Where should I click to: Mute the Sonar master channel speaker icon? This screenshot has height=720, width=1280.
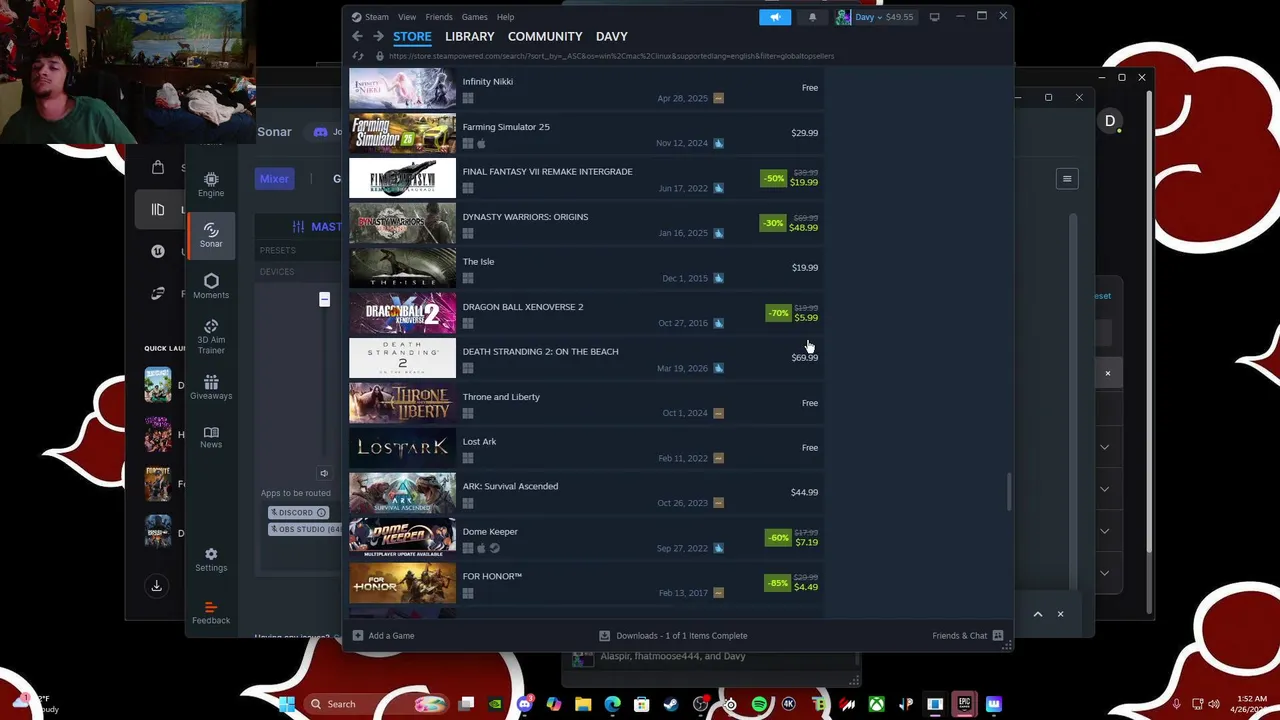324,473
